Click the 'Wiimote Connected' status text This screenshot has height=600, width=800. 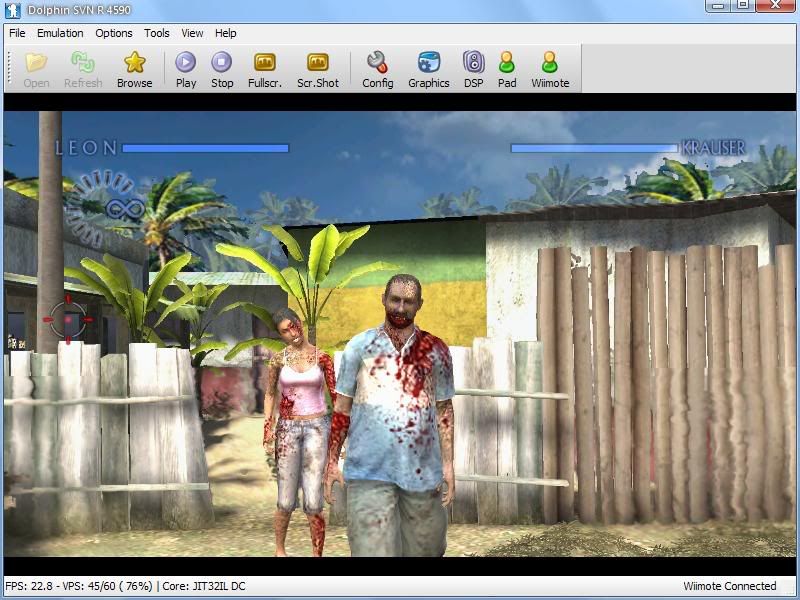[730, 586]
